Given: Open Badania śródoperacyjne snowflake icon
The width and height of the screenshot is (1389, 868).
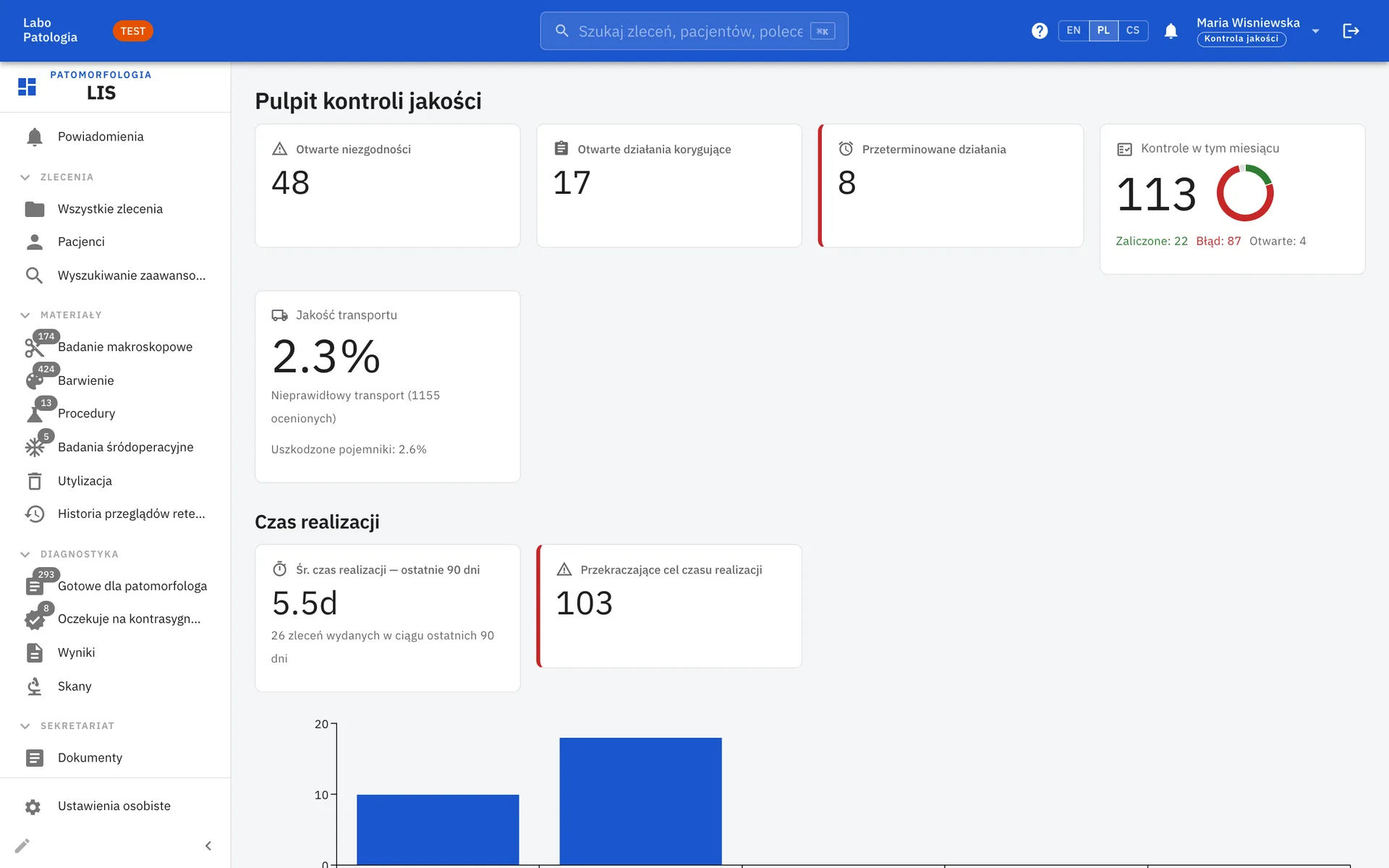Looking at the screenshot, I should point(34,447).
